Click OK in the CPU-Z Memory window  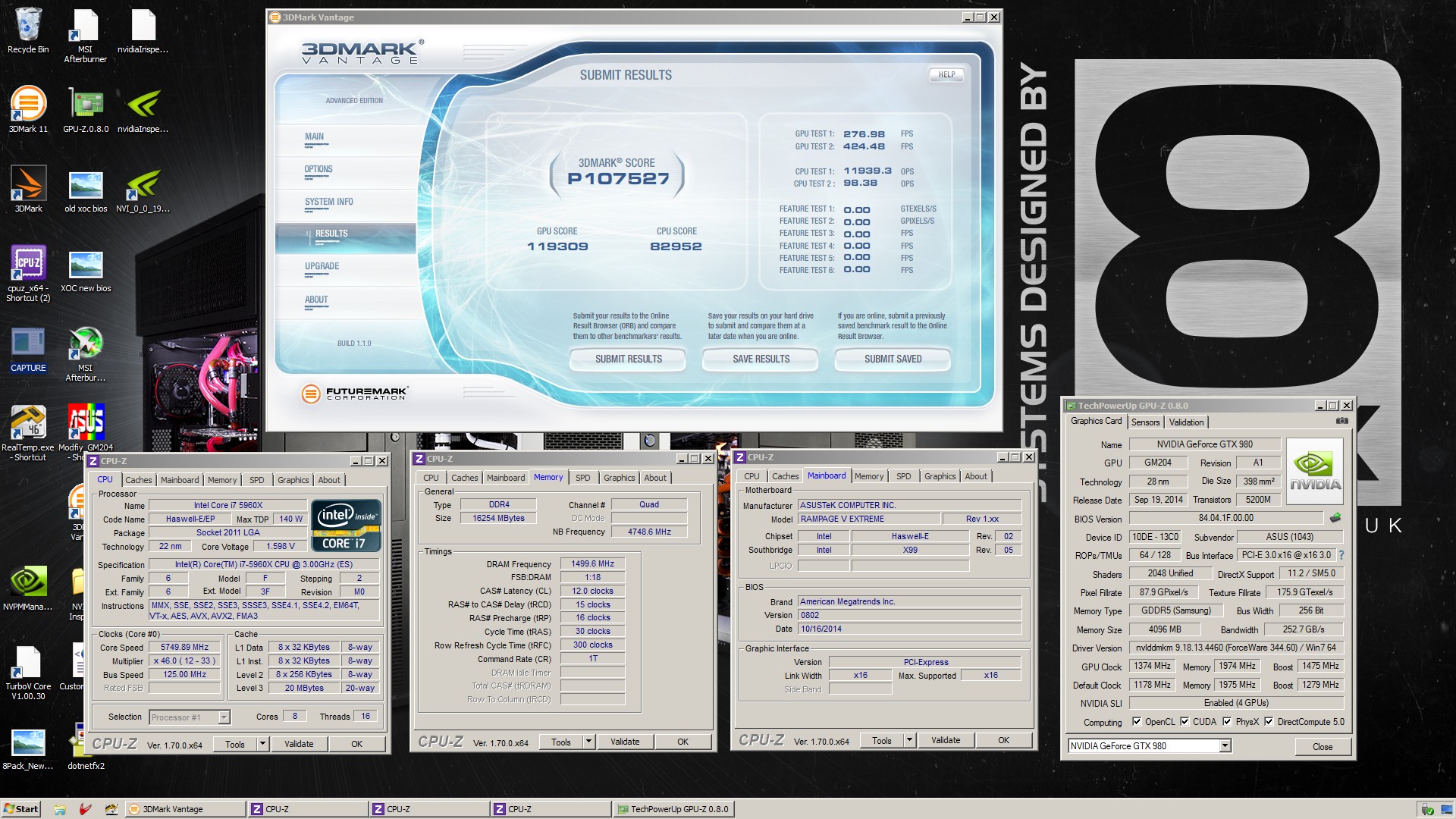click(682, 742)
